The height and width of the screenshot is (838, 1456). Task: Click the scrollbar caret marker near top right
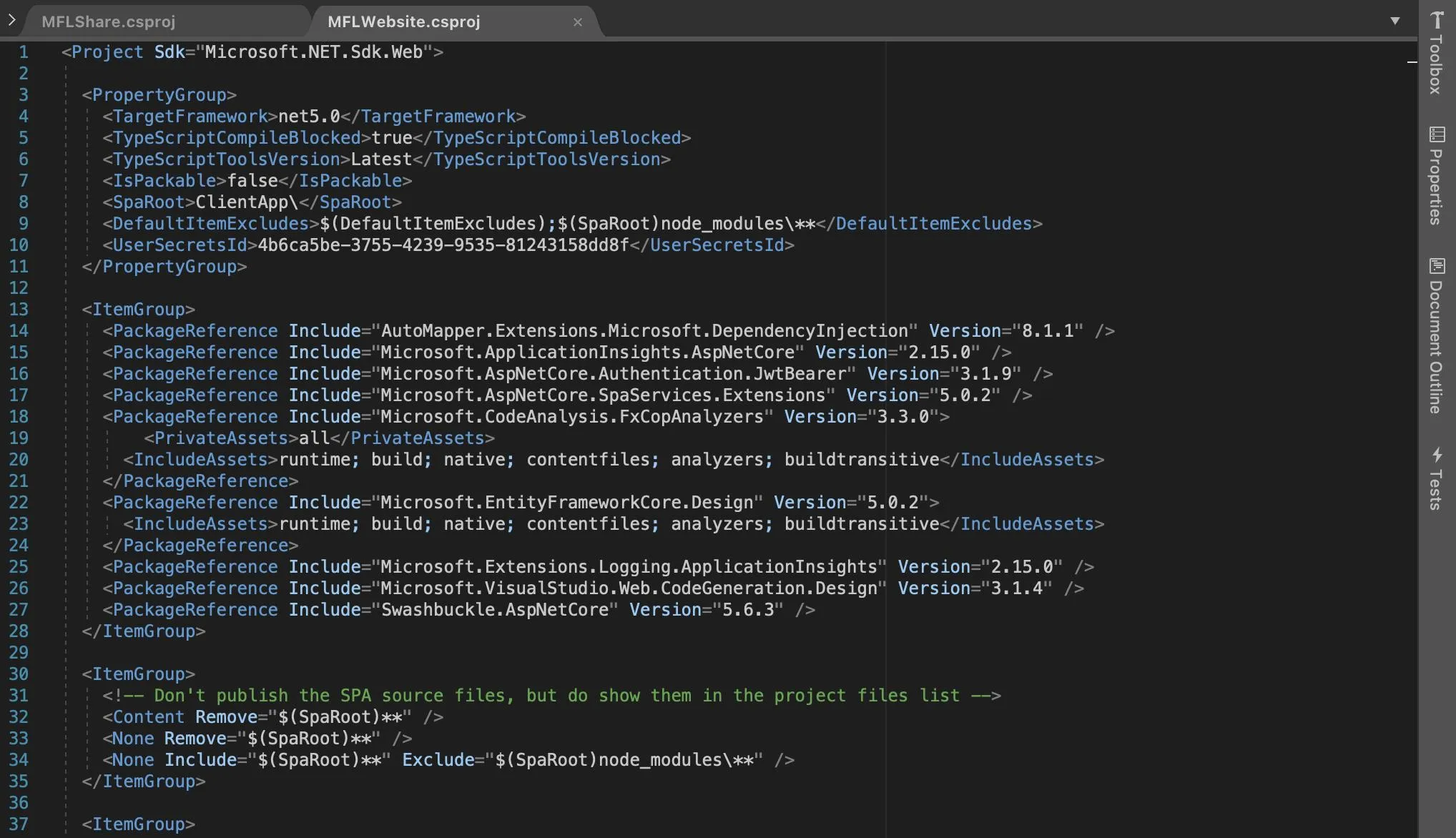(1412, 62)
